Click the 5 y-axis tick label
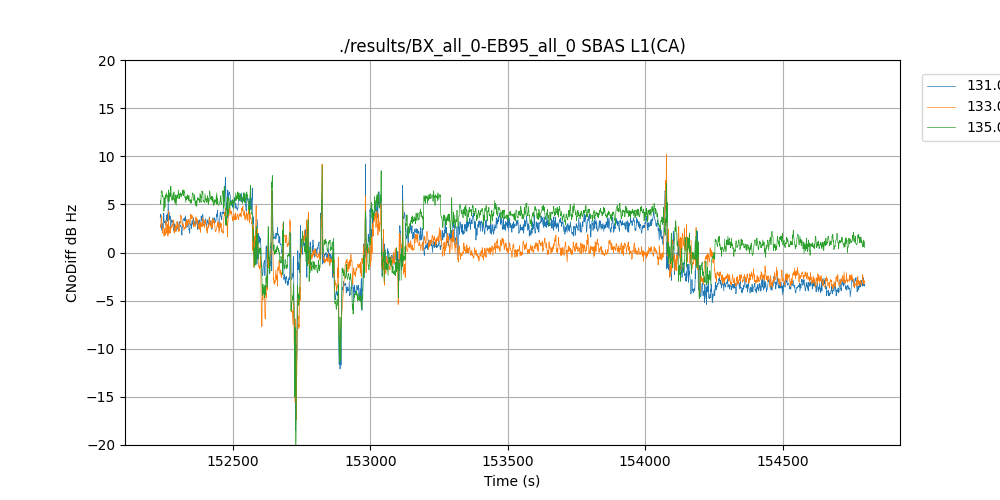This screenshot has width=1000, height=500. coord(112,205)
